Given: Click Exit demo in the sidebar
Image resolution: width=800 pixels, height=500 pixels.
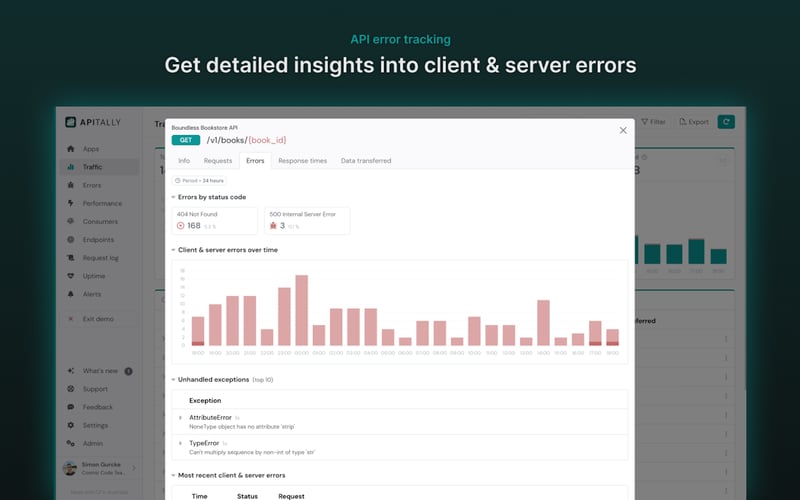Looking at the screenshot, I should tap(98, 319).
